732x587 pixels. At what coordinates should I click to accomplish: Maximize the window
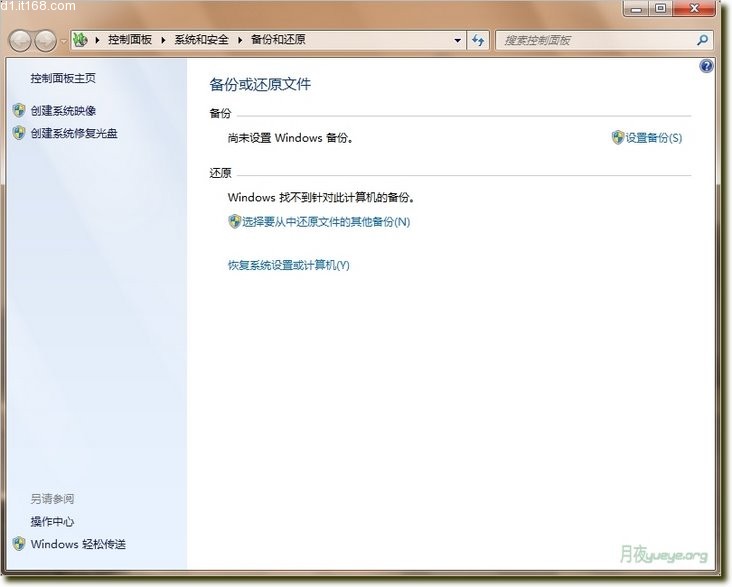click(x=660, y=9)
